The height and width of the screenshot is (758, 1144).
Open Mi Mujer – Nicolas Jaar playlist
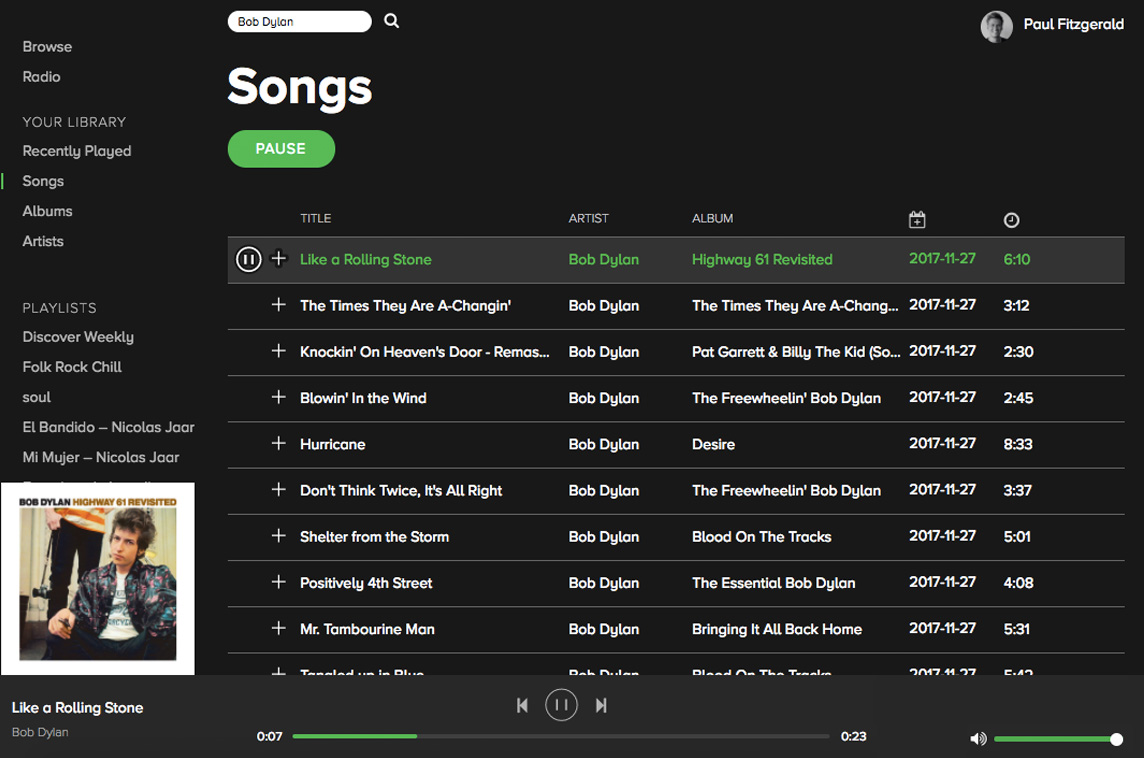[101, 457]
